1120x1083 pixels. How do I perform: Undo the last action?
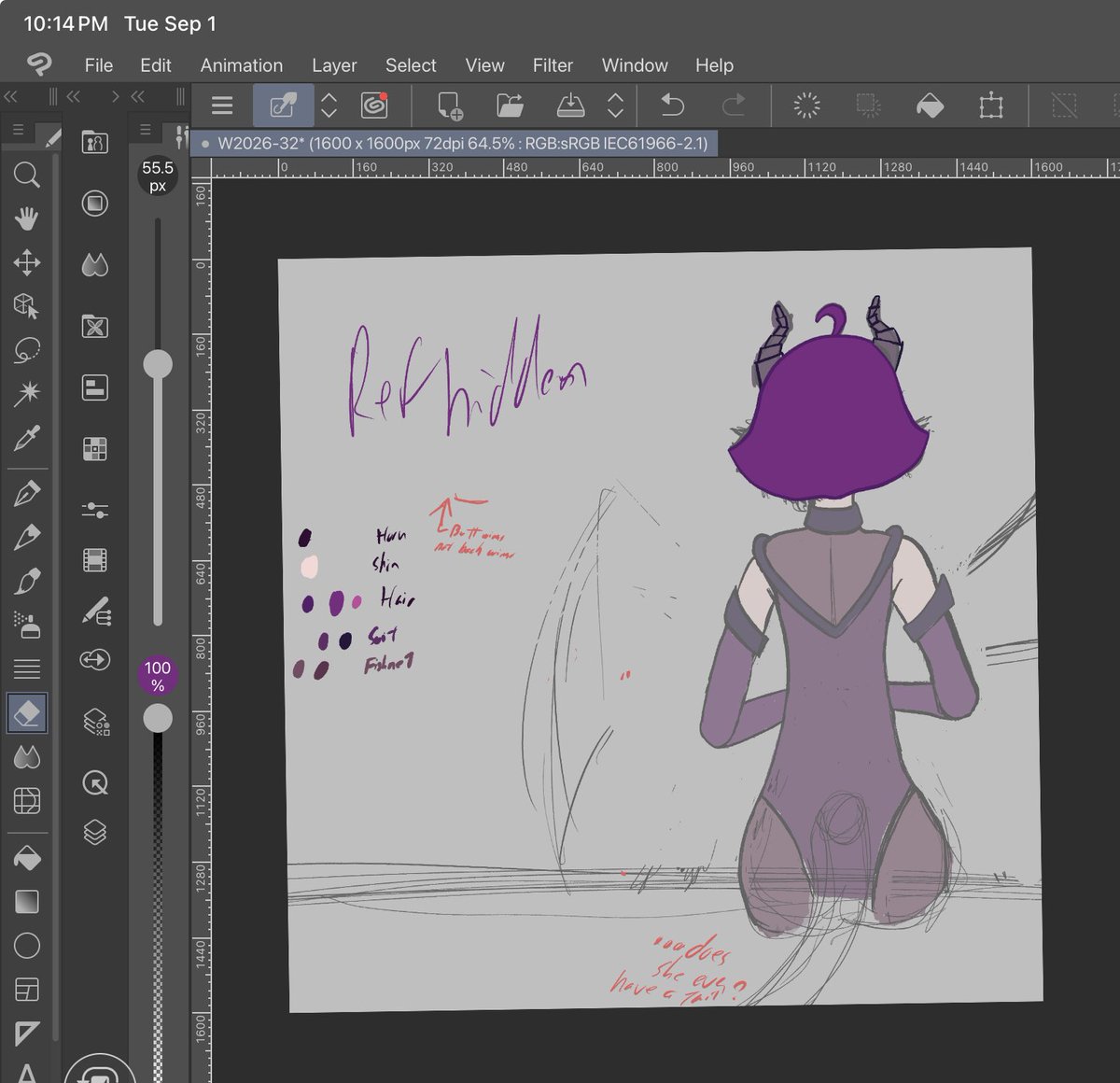[x=673, y=105]
